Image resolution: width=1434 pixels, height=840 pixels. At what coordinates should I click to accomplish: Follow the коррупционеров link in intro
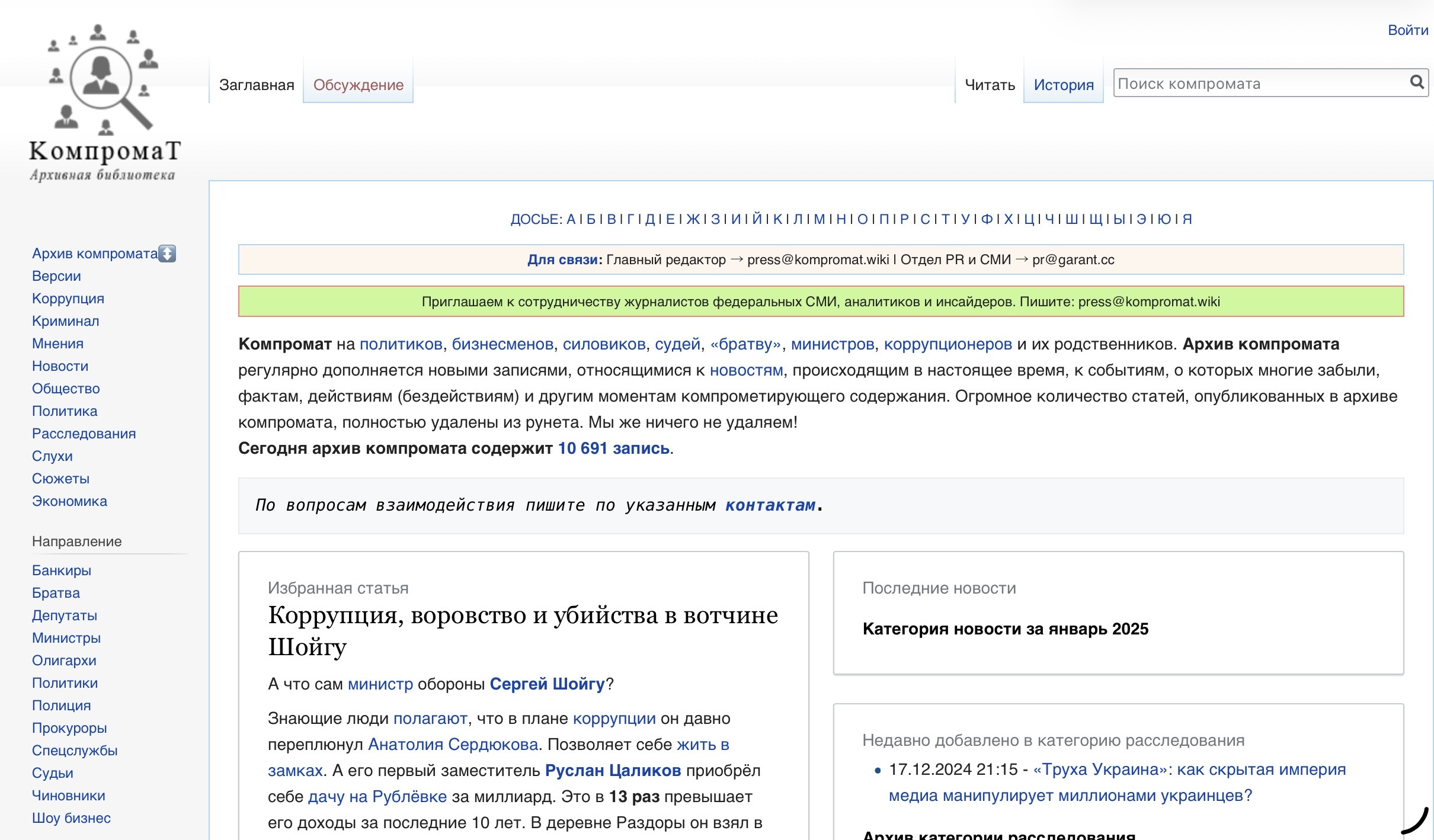pyautogui.click(x=948, y=344)
